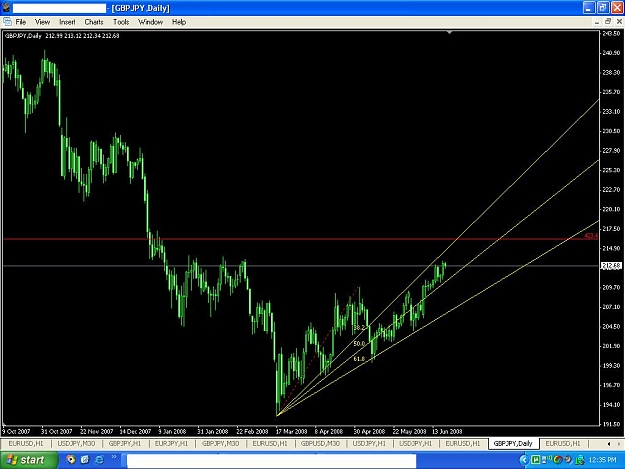Click the 61.8 Fibonacci fan label
This screenshot has width=625, height=469.
(359, 359)
